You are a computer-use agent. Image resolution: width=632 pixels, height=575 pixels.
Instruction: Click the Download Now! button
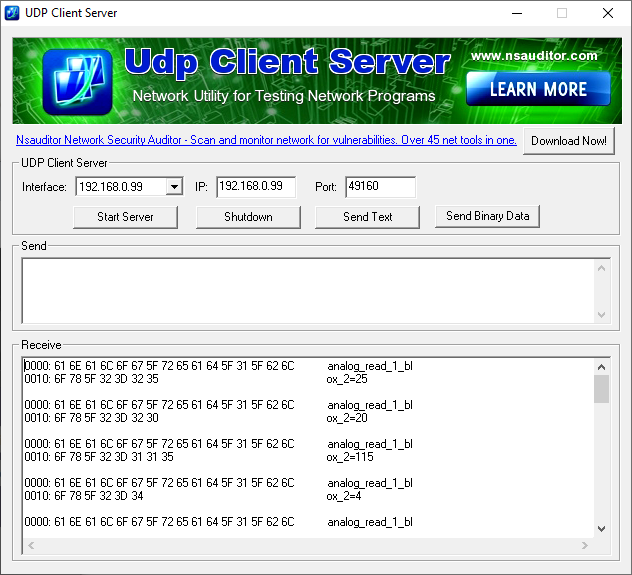click(x=568, y=141)
